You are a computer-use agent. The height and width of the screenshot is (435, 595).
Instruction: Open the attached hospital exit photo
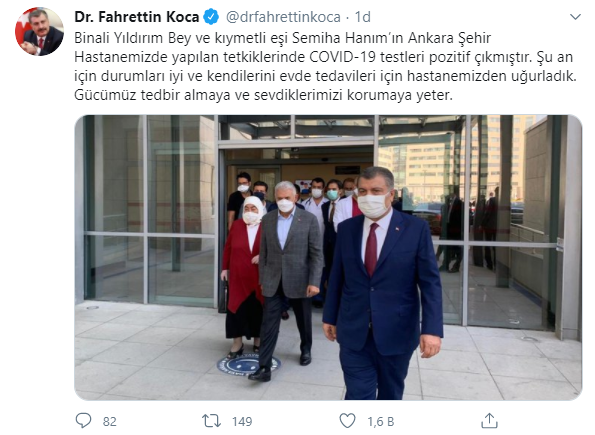coord(328,257)
